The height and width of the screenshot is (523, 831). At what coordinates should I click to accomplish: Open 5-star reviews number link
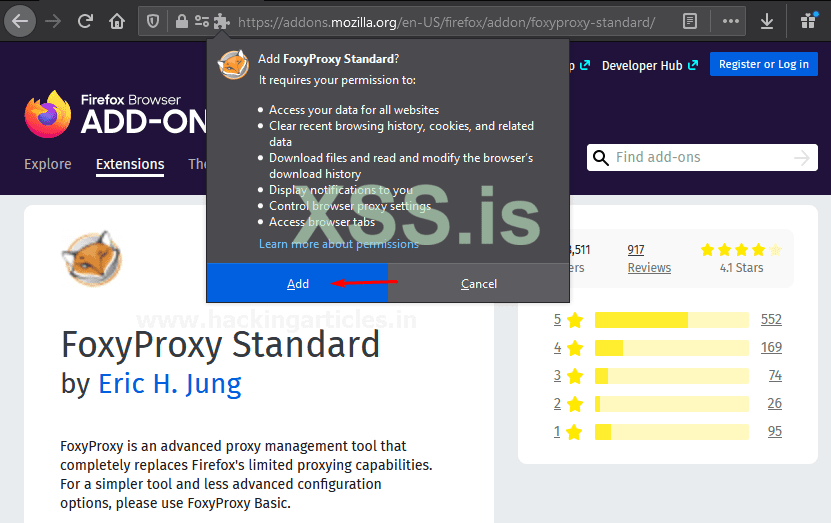[x=557, y=320]
